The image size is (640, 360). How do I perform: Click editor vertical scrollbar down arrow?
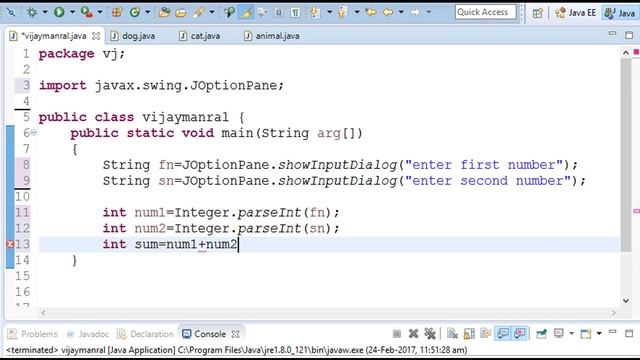626,301
